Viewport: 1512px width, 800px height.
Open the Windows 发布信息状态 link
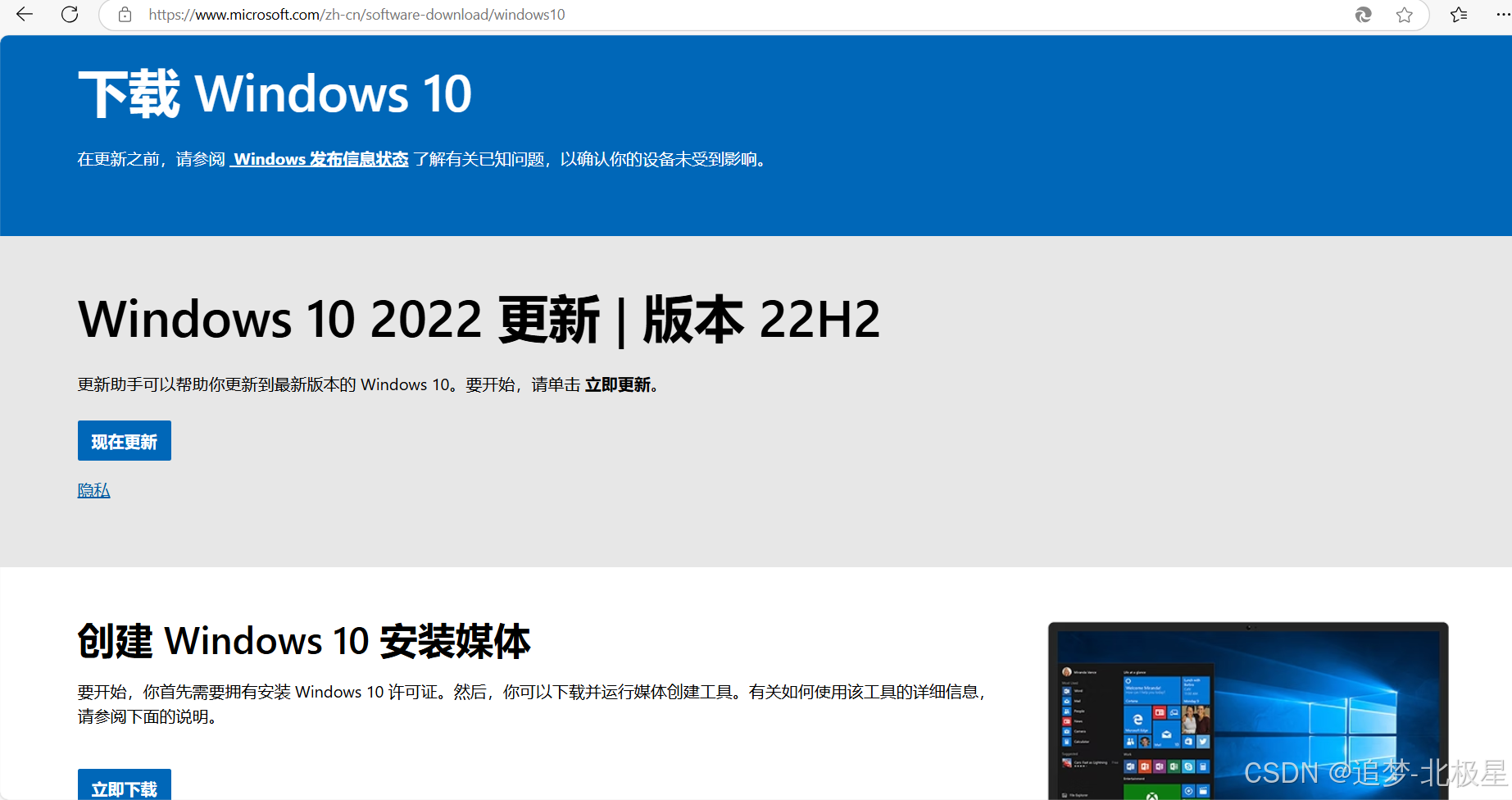click(x=320, y=159)
